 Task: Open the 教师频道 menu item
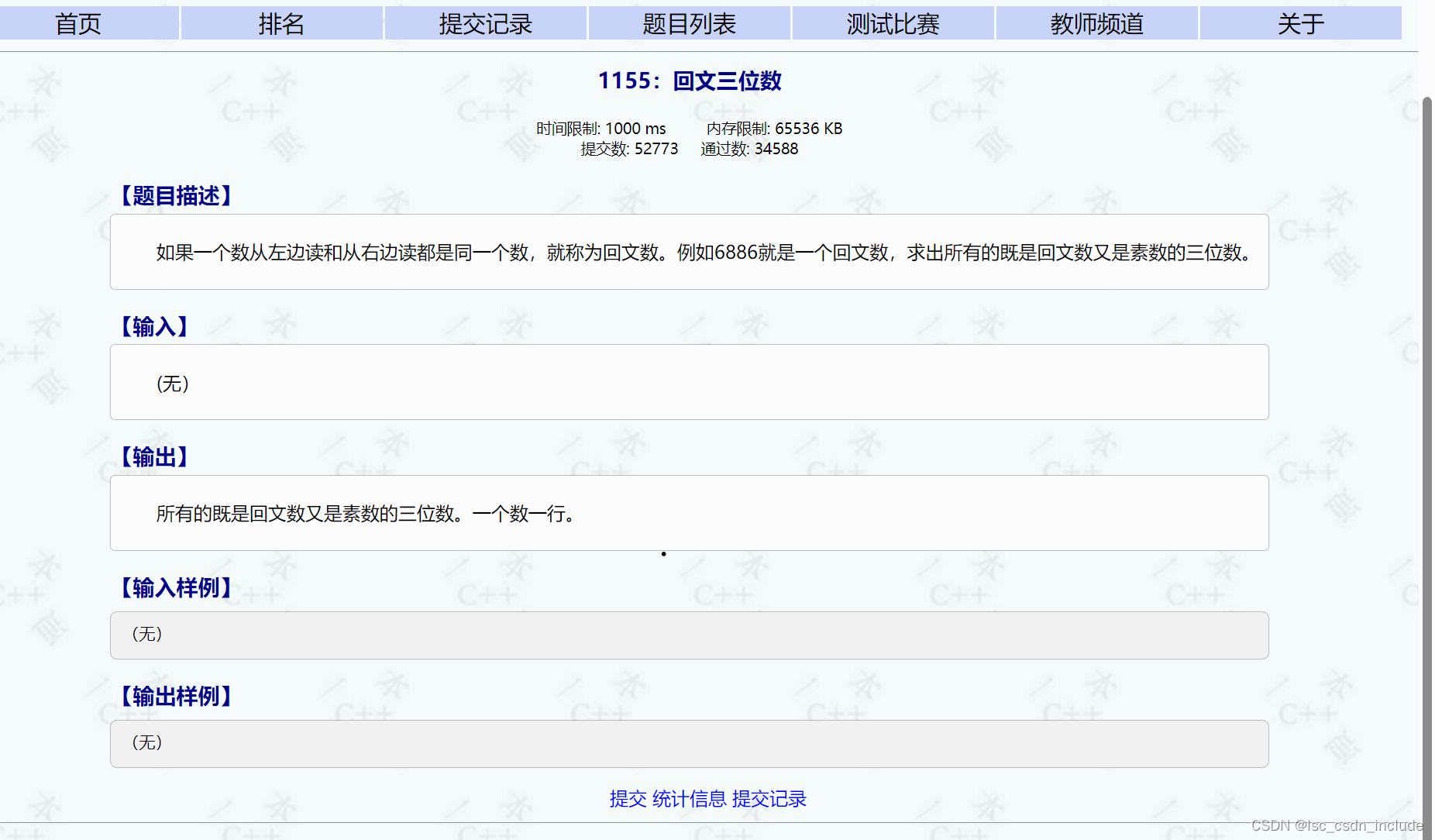click(1096, 23)
